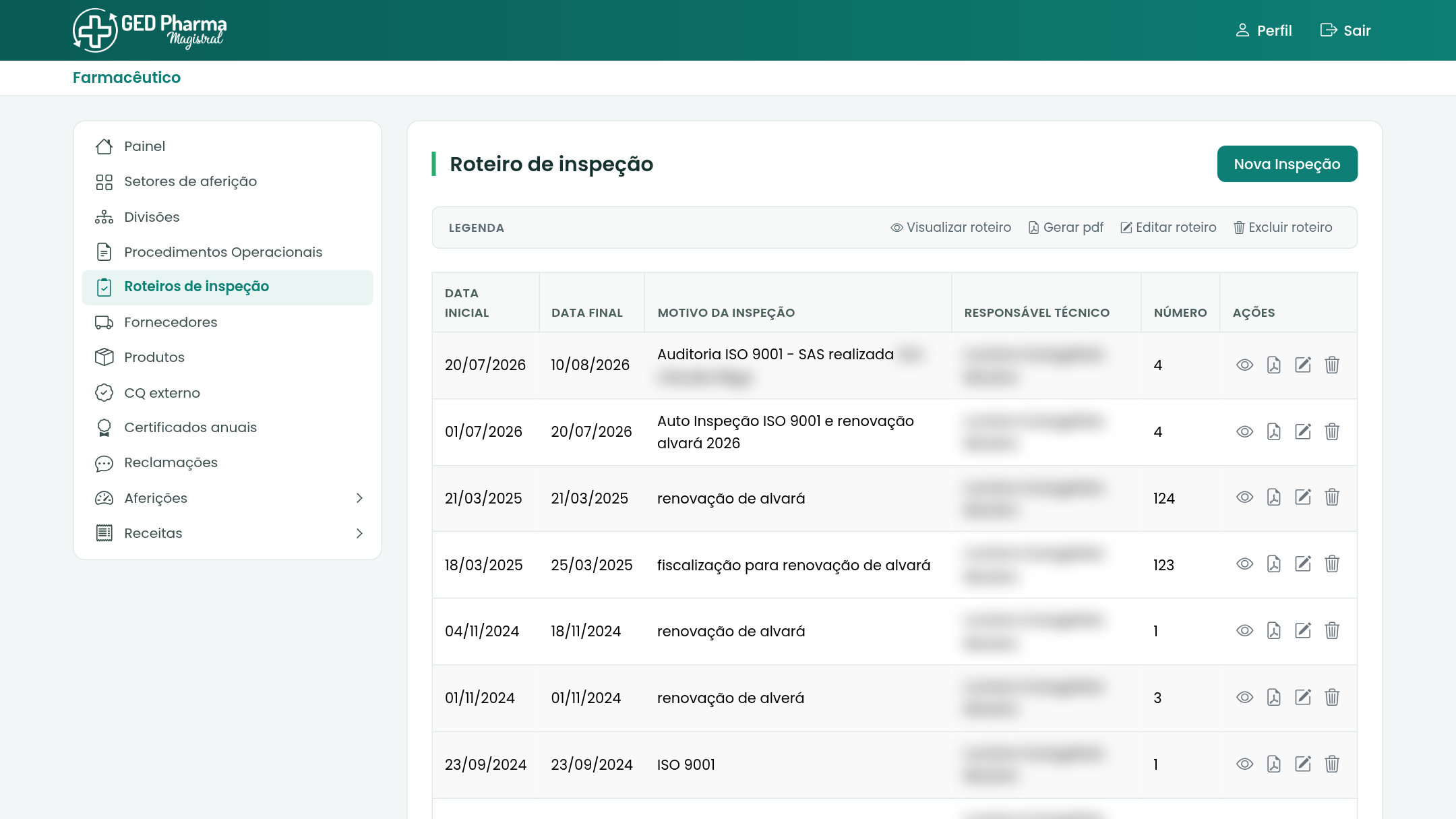The width and height of the screenshot is (1456, 819).
Task: View roteiro for inspection number 123
Action: 1244,564
